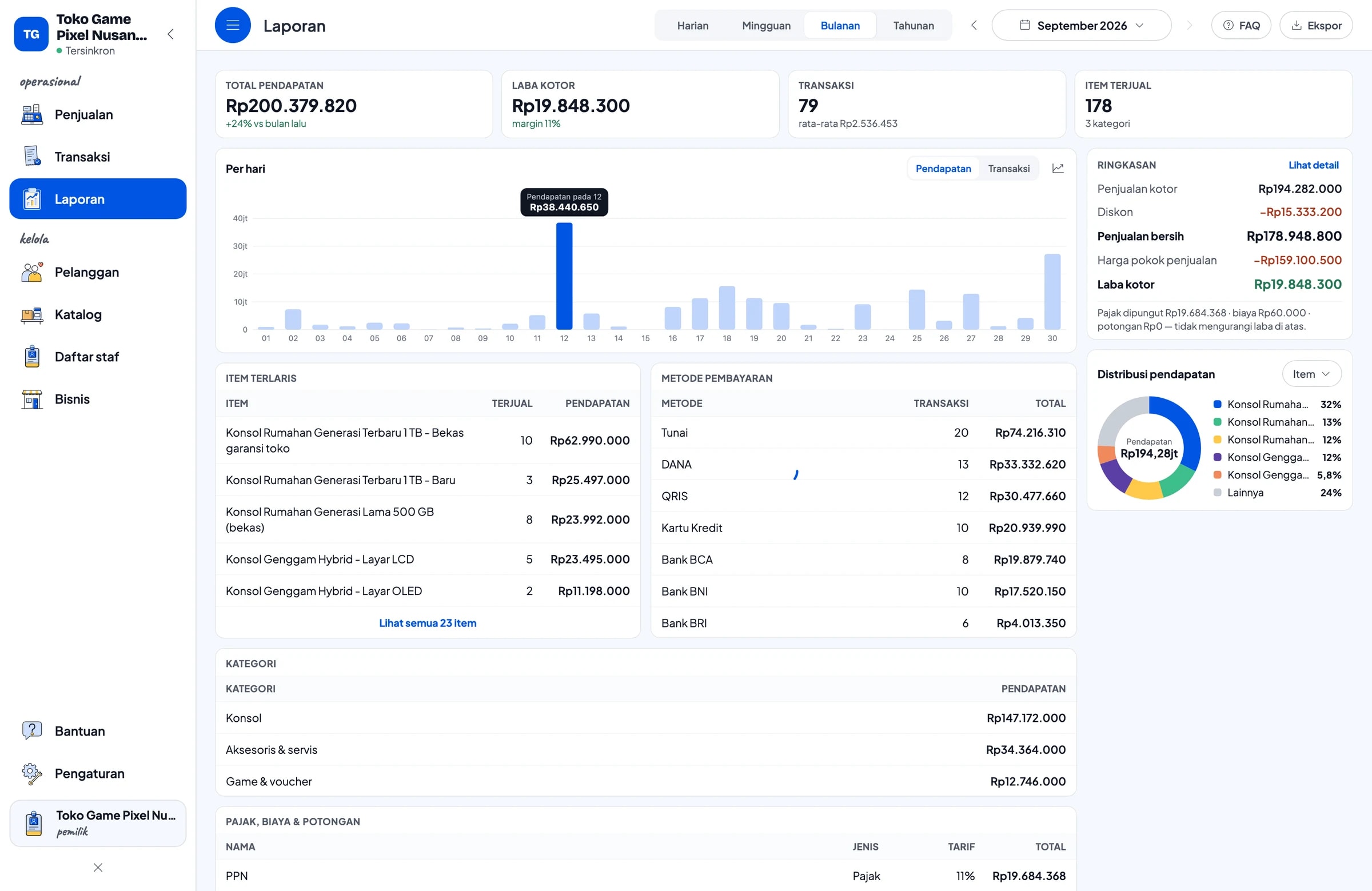
Task: Click the blue legend swatch for 32%
Action: tap(1217, 404)
